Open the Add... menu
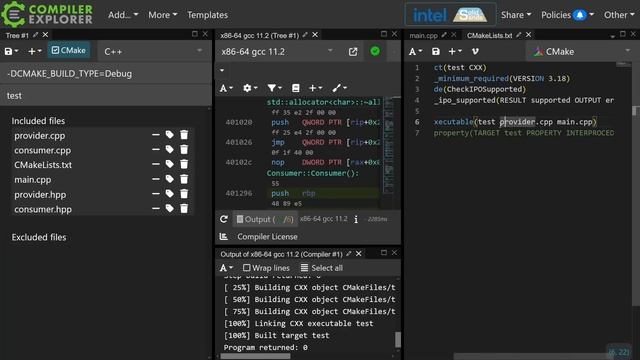640x360 pixels. click(123, 15)
